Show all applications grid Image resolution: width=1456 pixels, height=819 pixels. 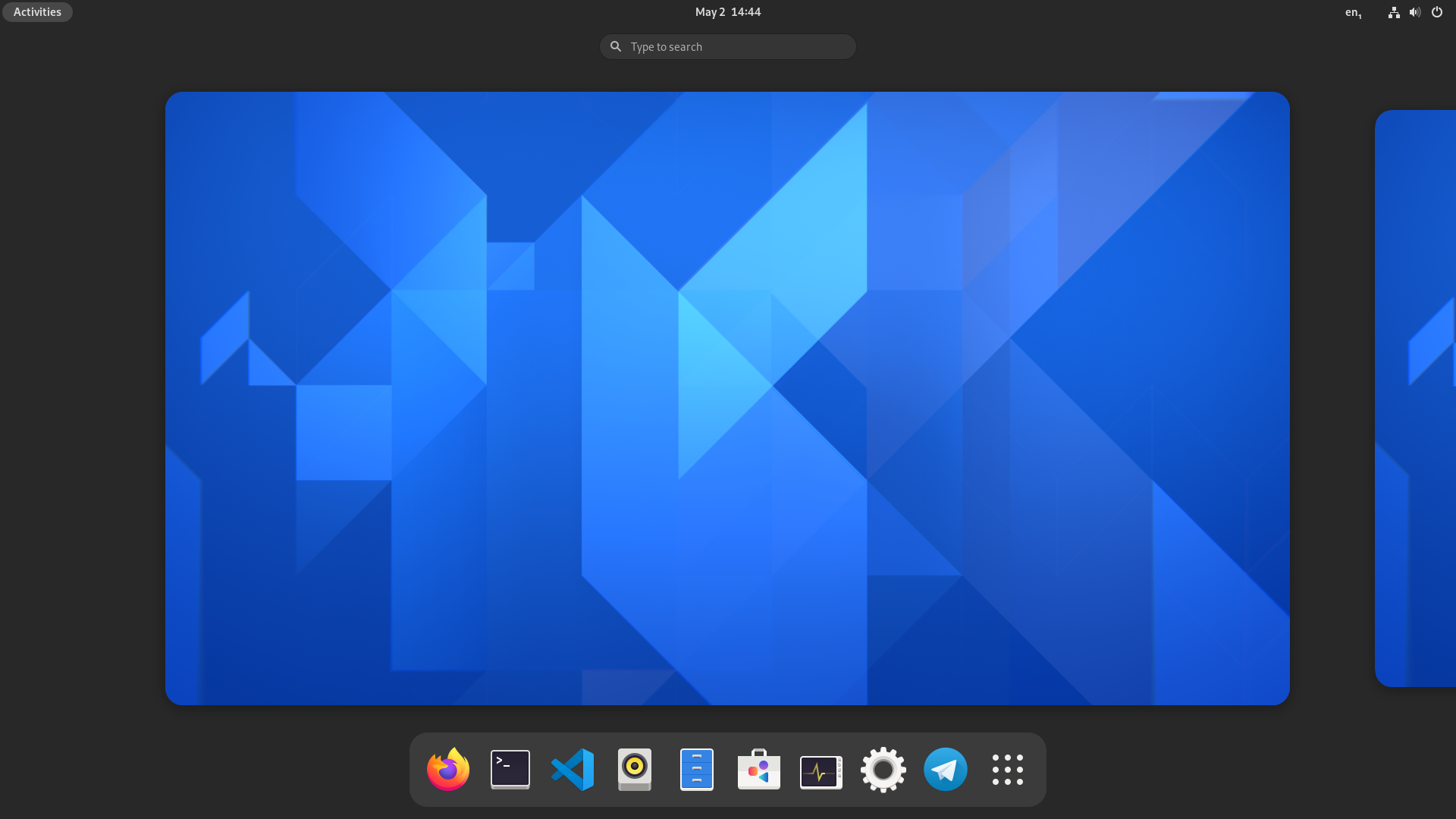pos(1008,770)
